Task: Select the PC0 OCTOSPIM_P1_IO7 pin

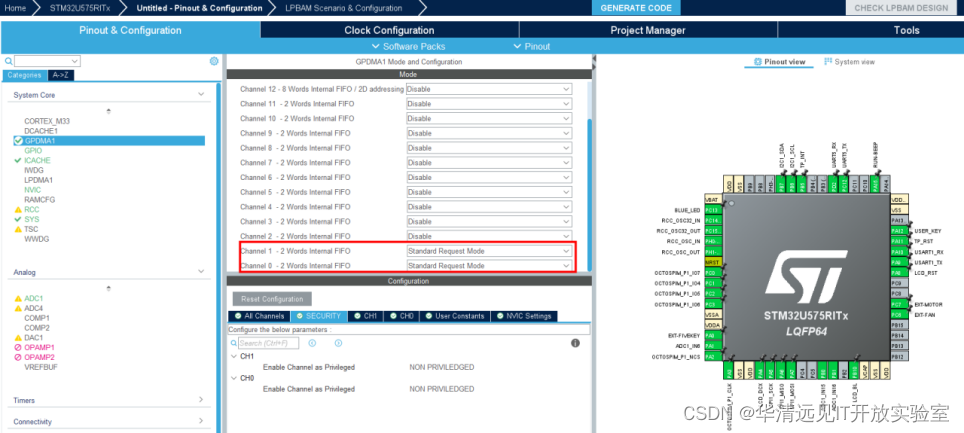Action: pos(712,272)
